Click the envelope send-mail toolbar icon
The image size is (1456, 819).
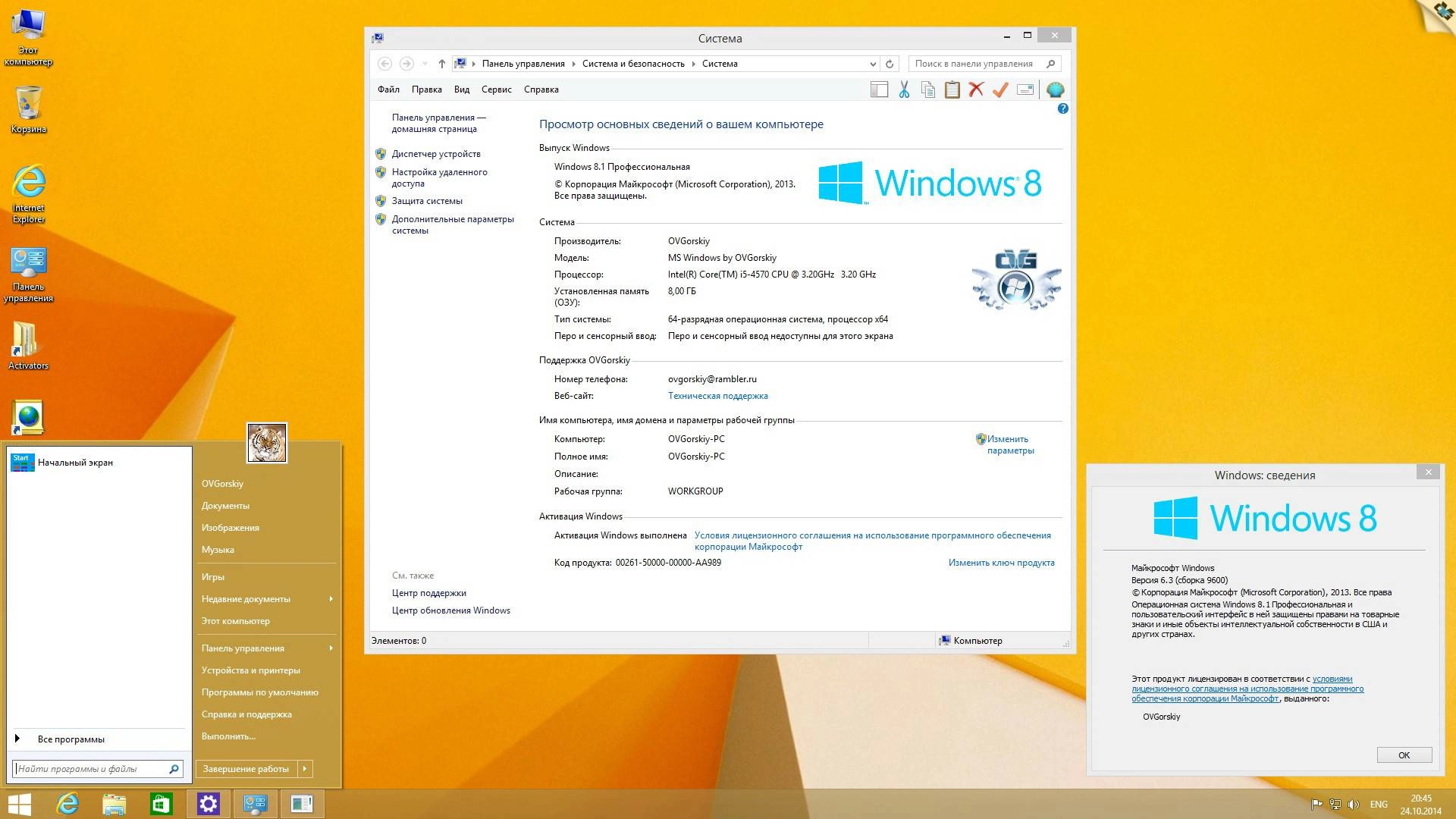[x=1026, y=89]
